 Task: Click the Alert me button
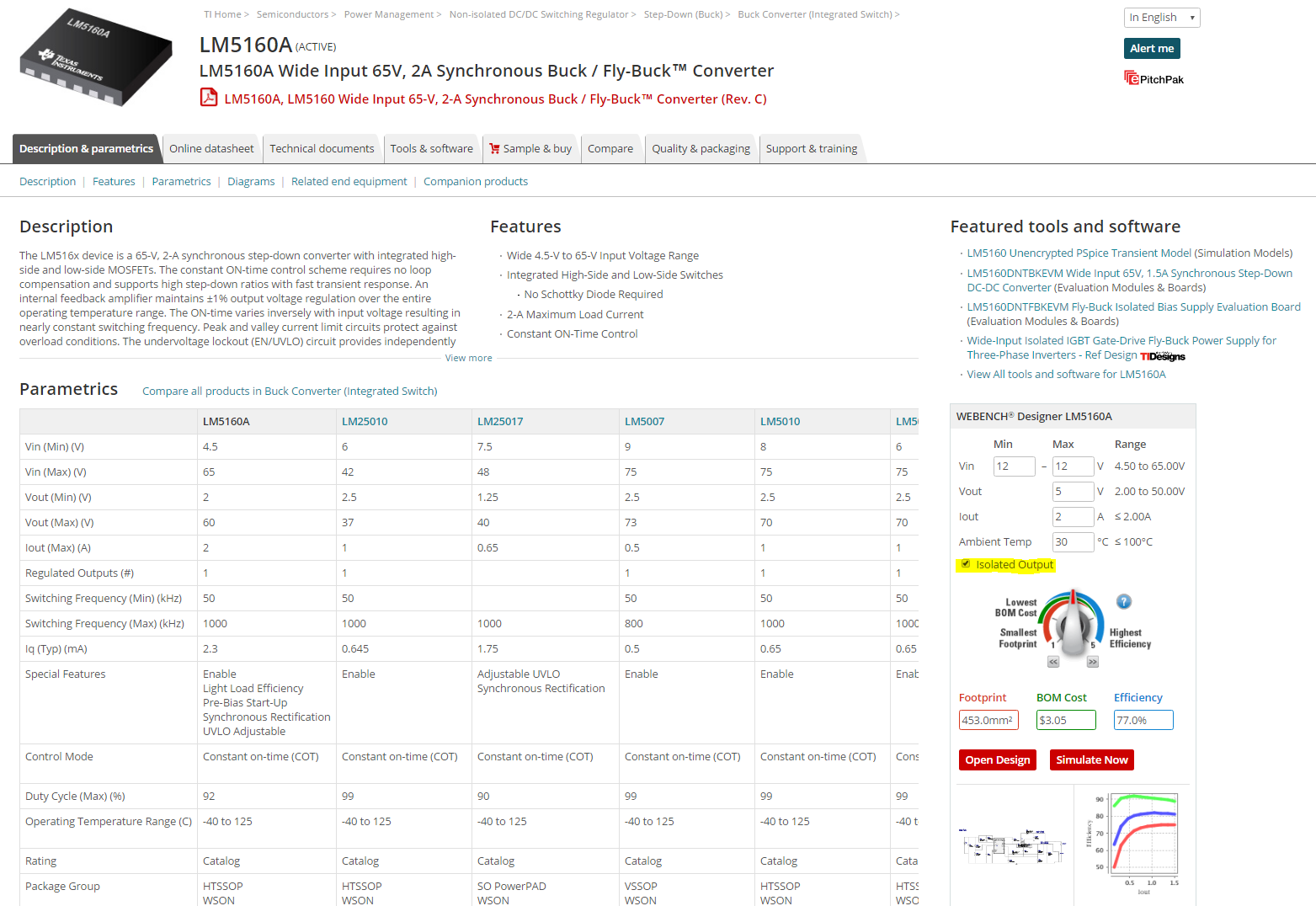pos(1152,48)
